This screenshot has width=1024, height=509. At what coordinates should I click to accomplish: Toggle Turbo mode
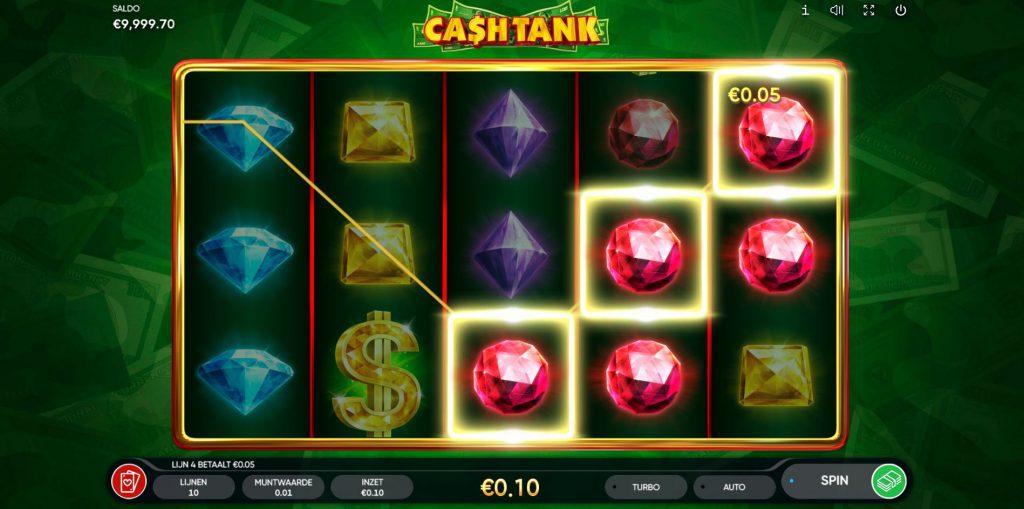tap(646, 487)
